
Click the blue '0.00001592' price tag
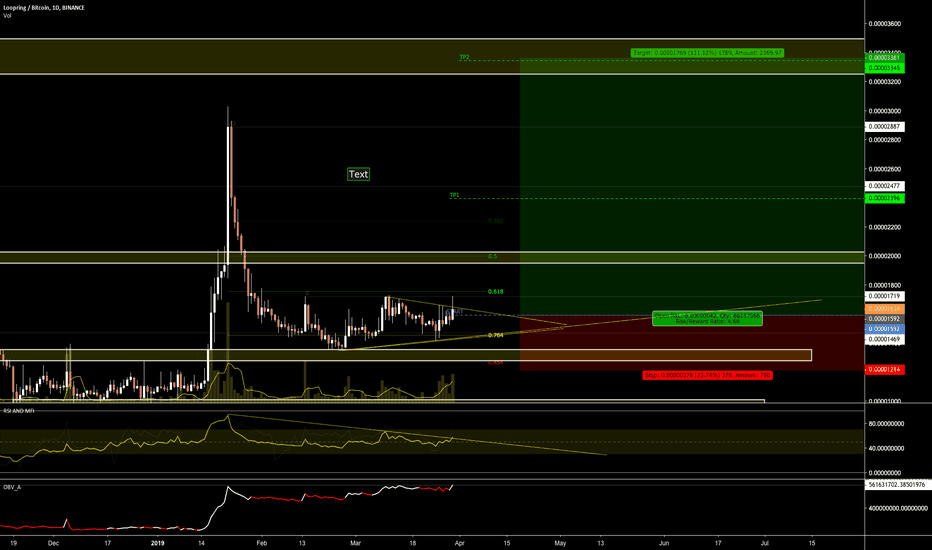[x=884, y=329]
